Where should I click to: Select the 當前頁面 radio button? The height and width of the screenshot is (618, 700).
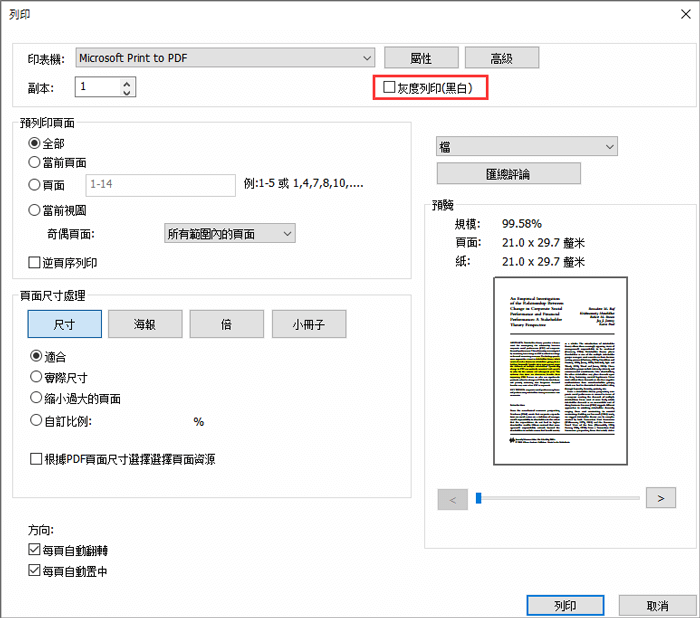[x=35, y=162]
